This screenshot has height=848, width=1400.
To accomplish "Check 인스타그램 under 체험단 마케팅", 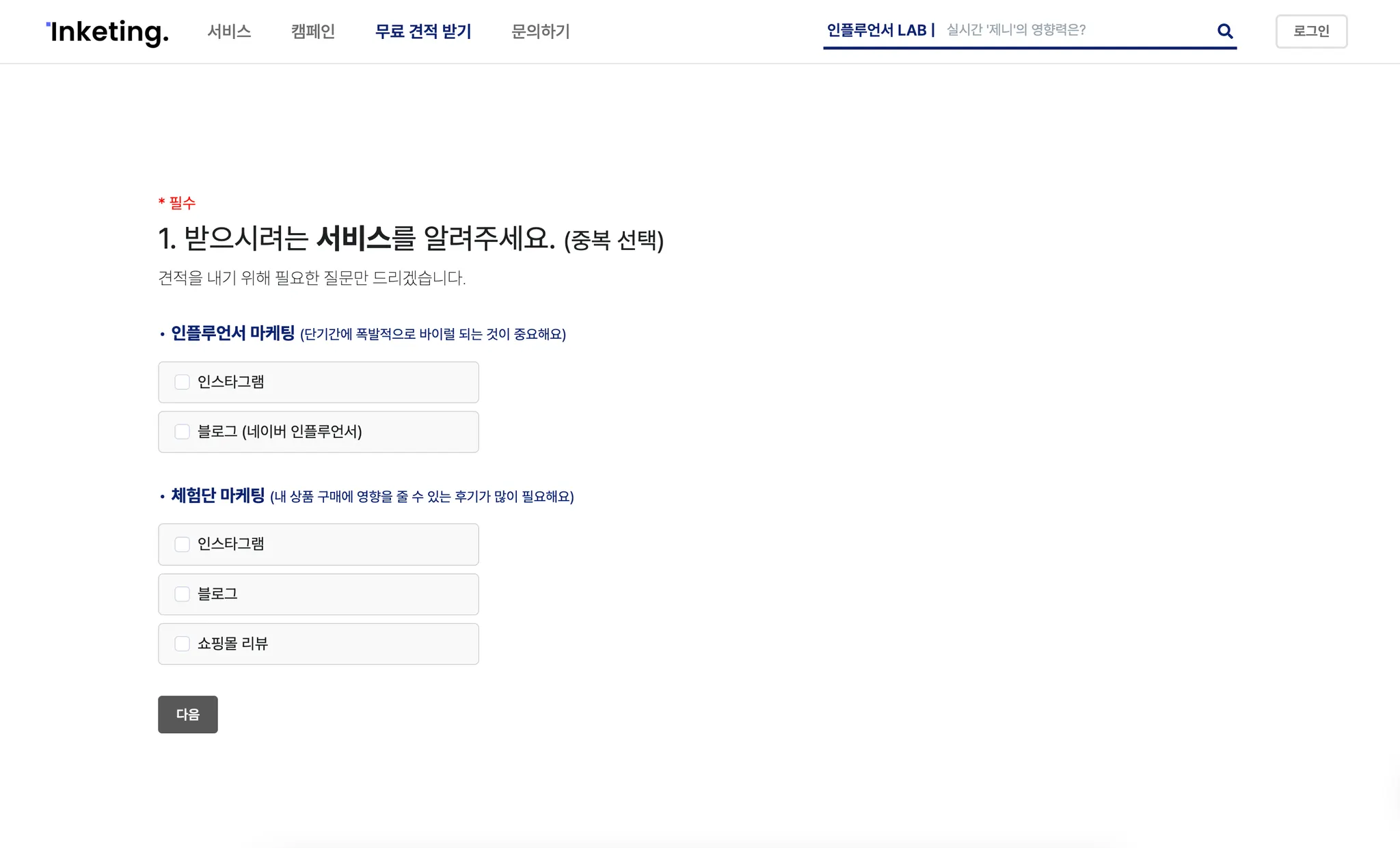I will tap(182, 545).
